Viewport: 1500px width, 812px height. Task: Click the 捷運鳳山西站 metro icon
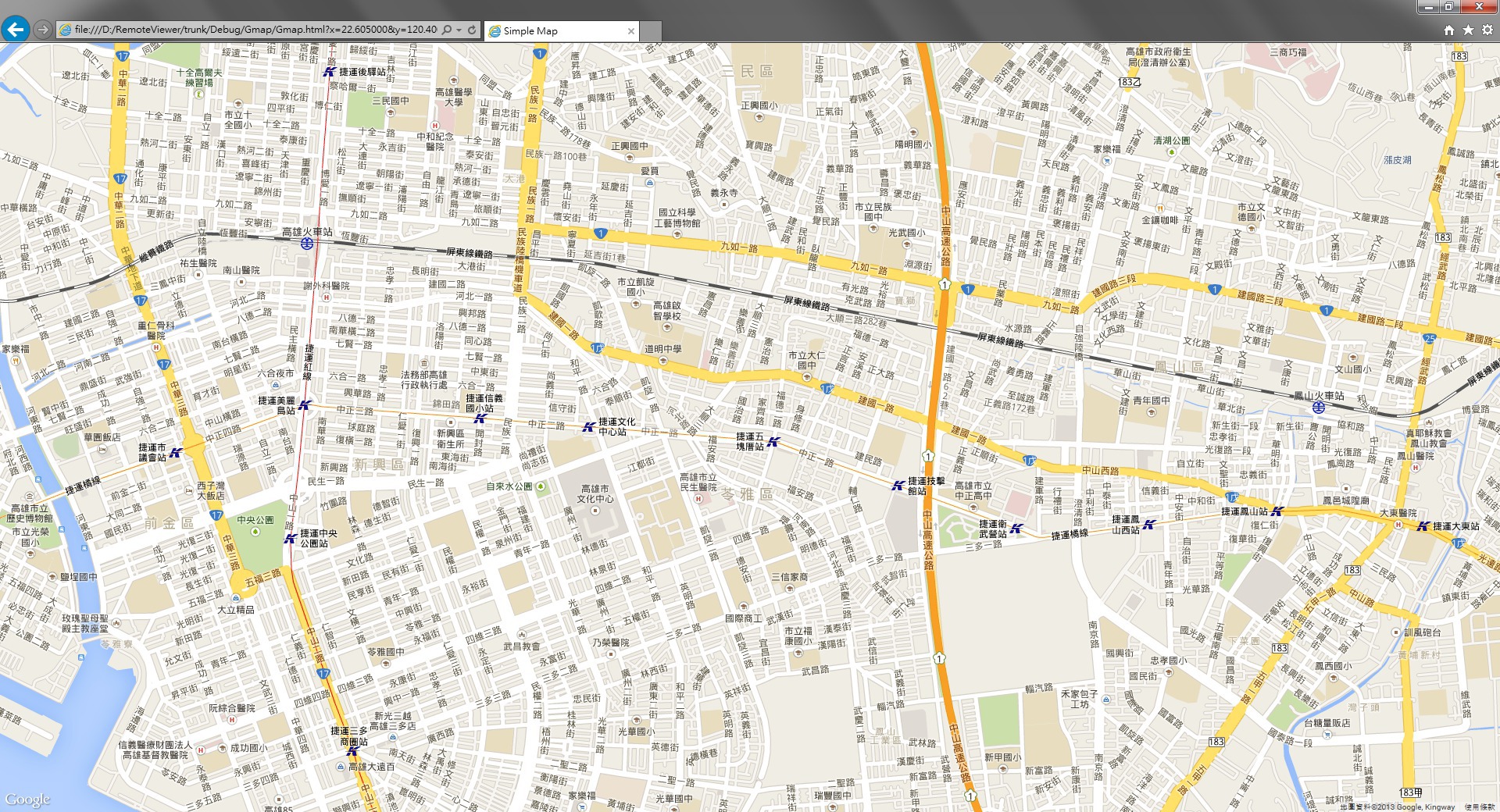point(1149,525)
